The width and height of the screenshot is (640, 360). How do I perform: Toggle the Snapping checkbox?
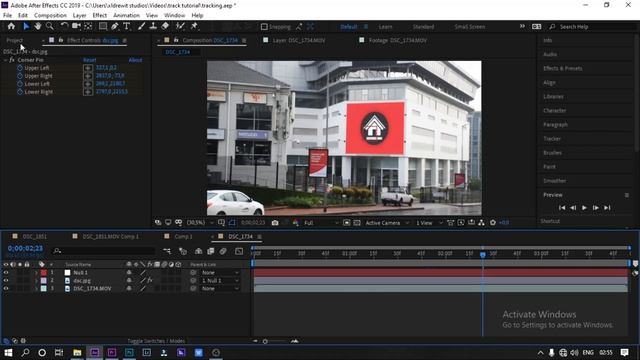click(x=264, y=27)
